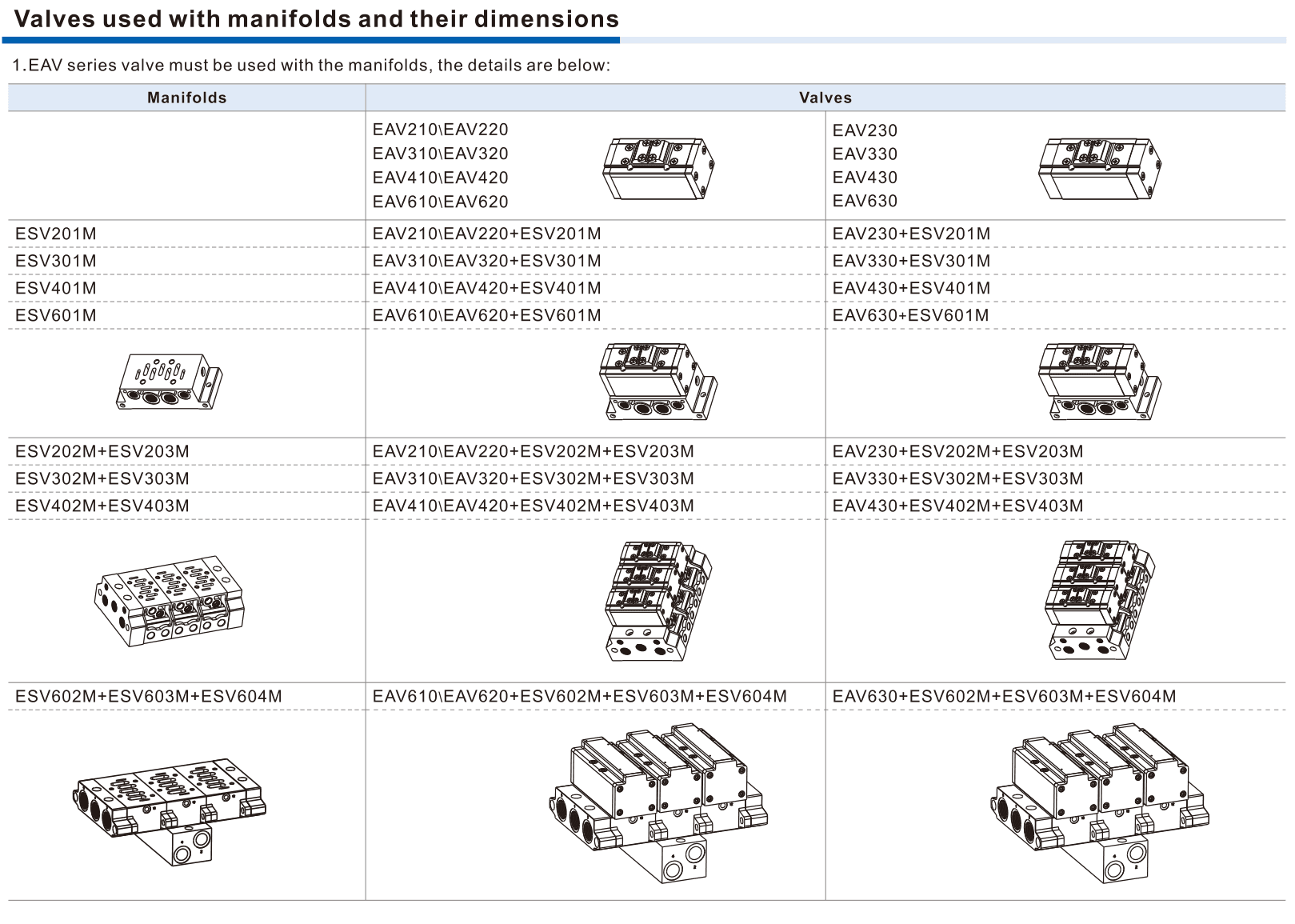
Task: Click the single ESV201M-type manifold drawing
Action: (170, 382)
